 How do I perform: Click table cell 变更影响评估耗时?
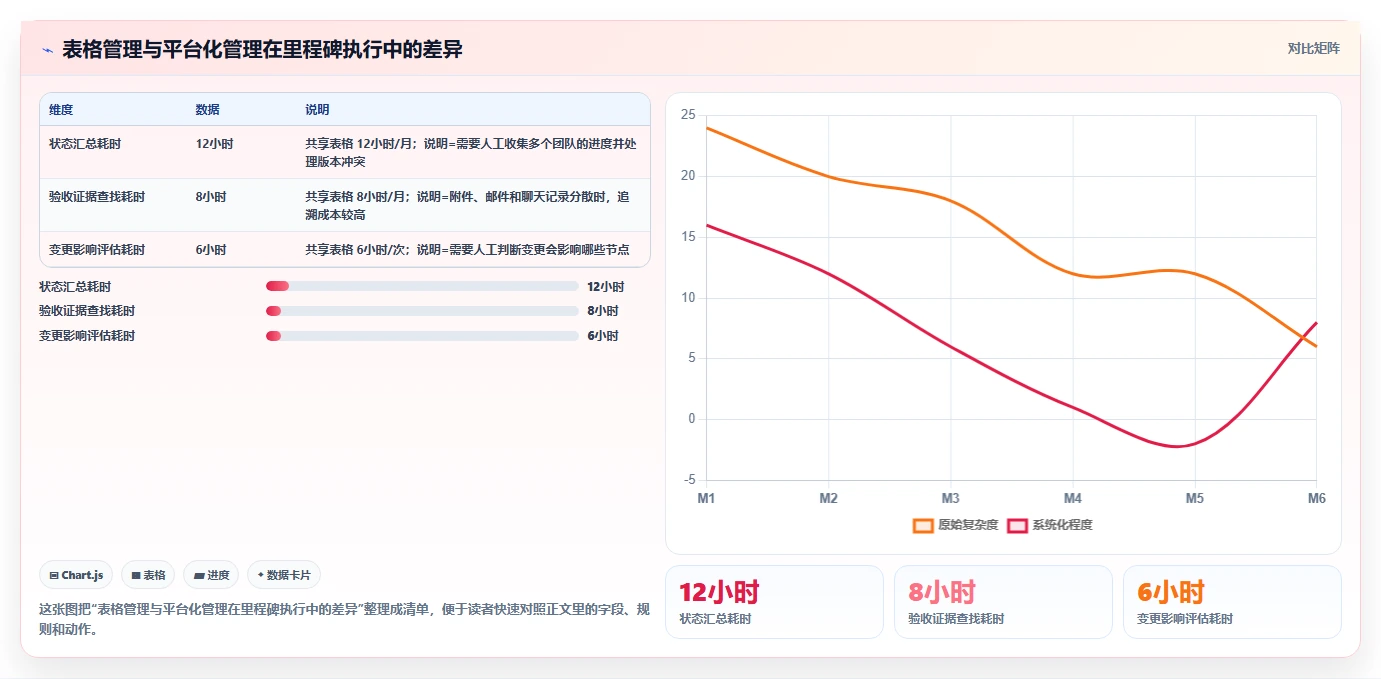(x=97, y=250)
